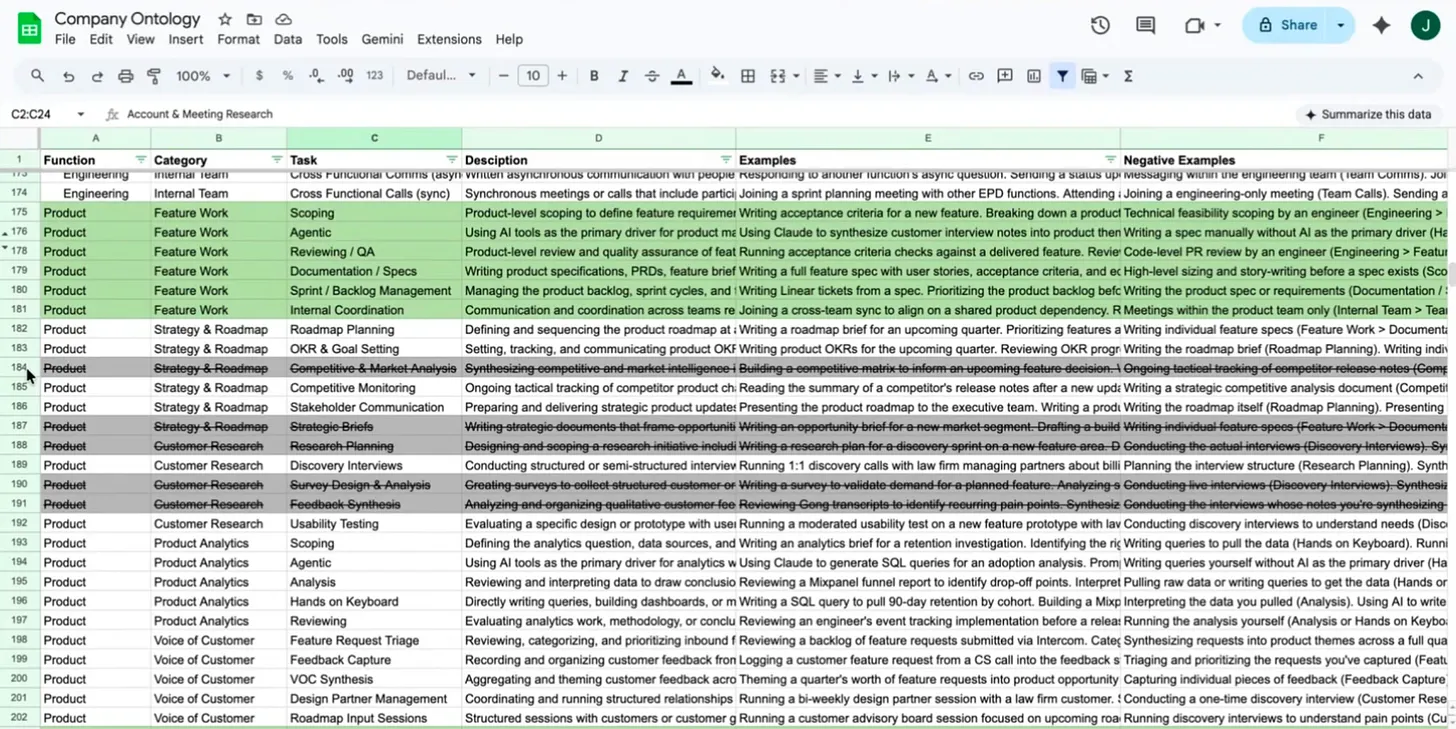Click the merge cells icon
Image resolution: width=1456 pixels, height=729 pixels.
(777, 76)
